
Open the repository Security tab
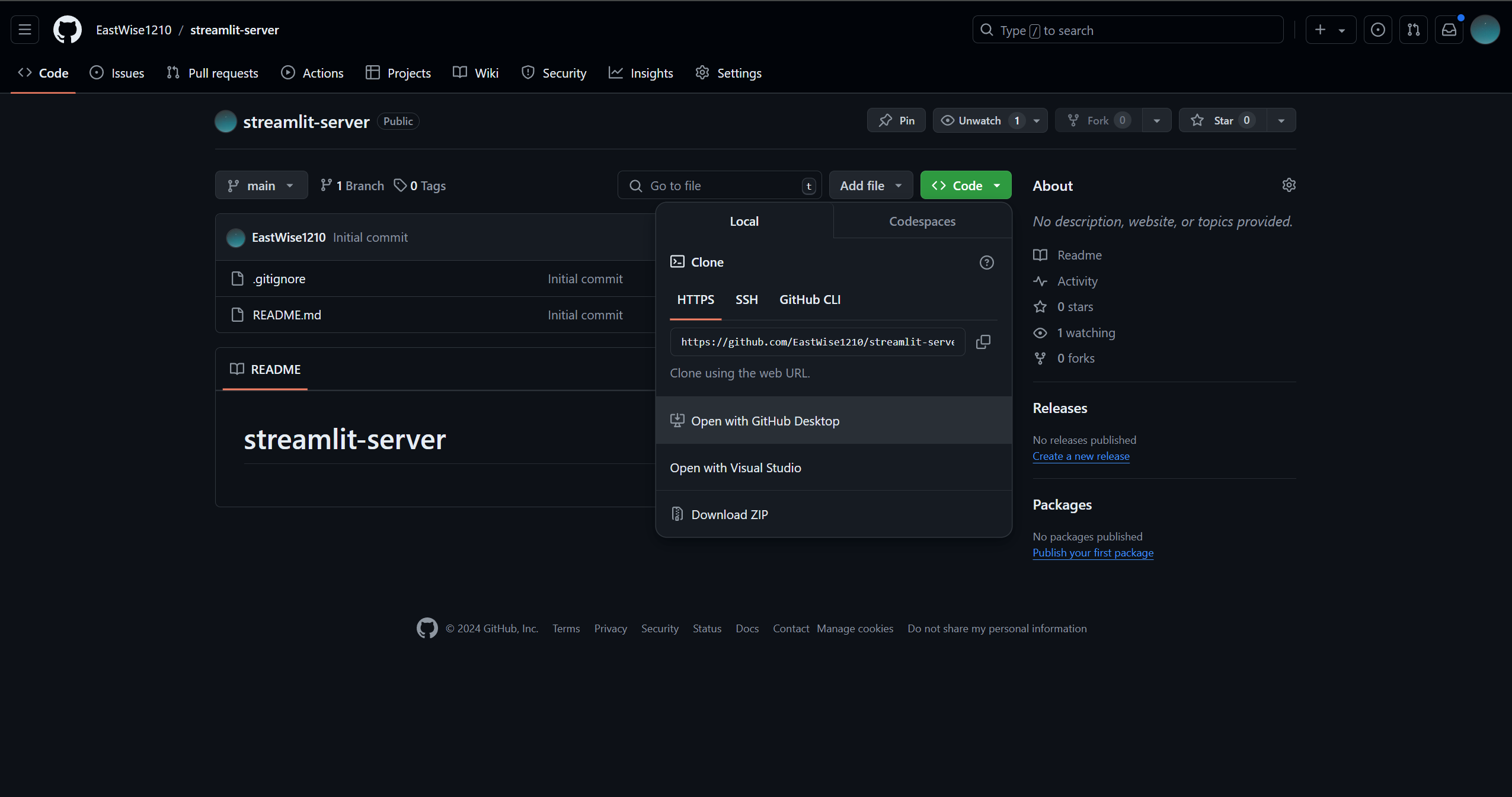coord(554,73)
